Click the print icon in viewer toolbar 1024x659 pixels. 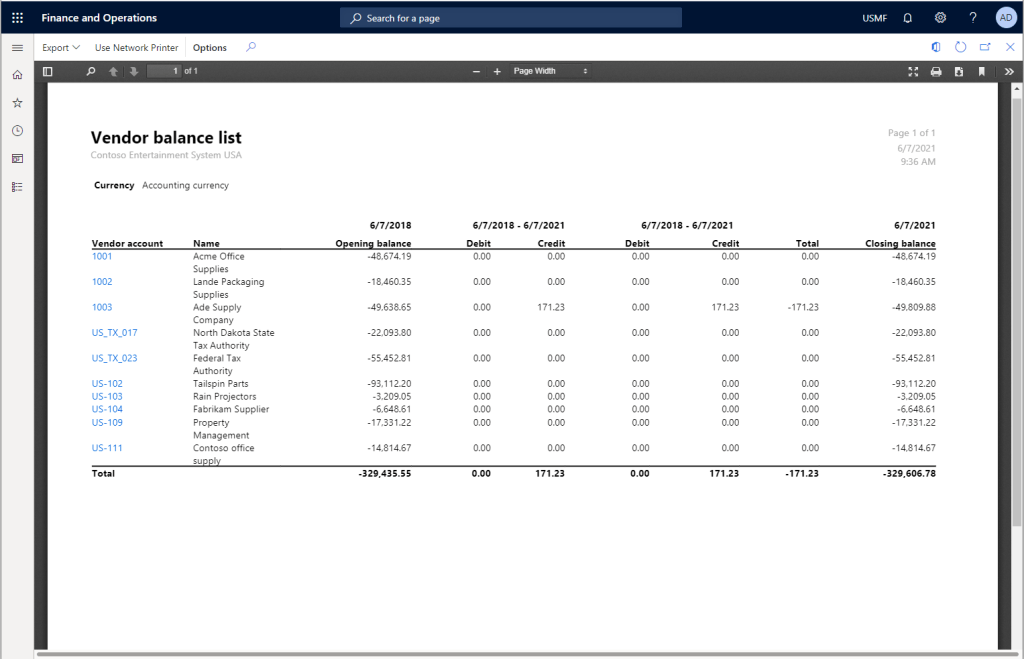[936, 72]
